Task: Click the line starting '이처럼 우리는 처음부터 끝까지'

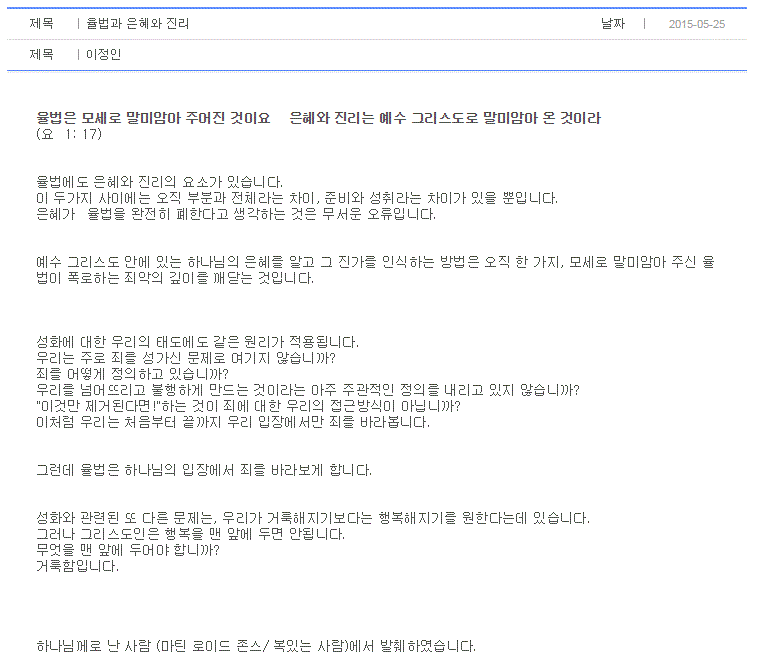Action: point(233,422)
